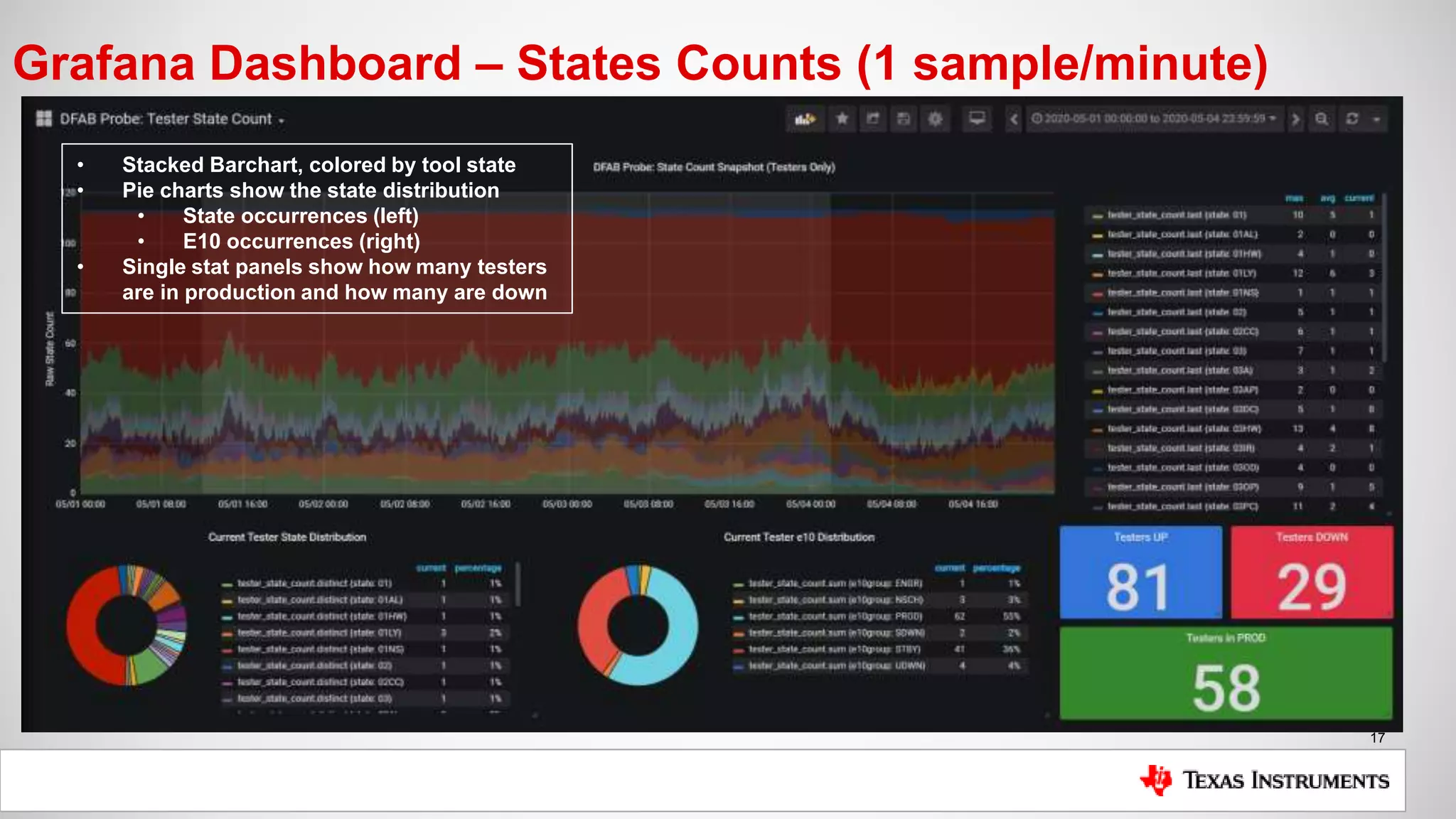Image resolution: width=1456 pixels, height=819 pixels.
Task: Toggle series tester_state_count.last state 03A in legend
Action: pos(1180,370)
